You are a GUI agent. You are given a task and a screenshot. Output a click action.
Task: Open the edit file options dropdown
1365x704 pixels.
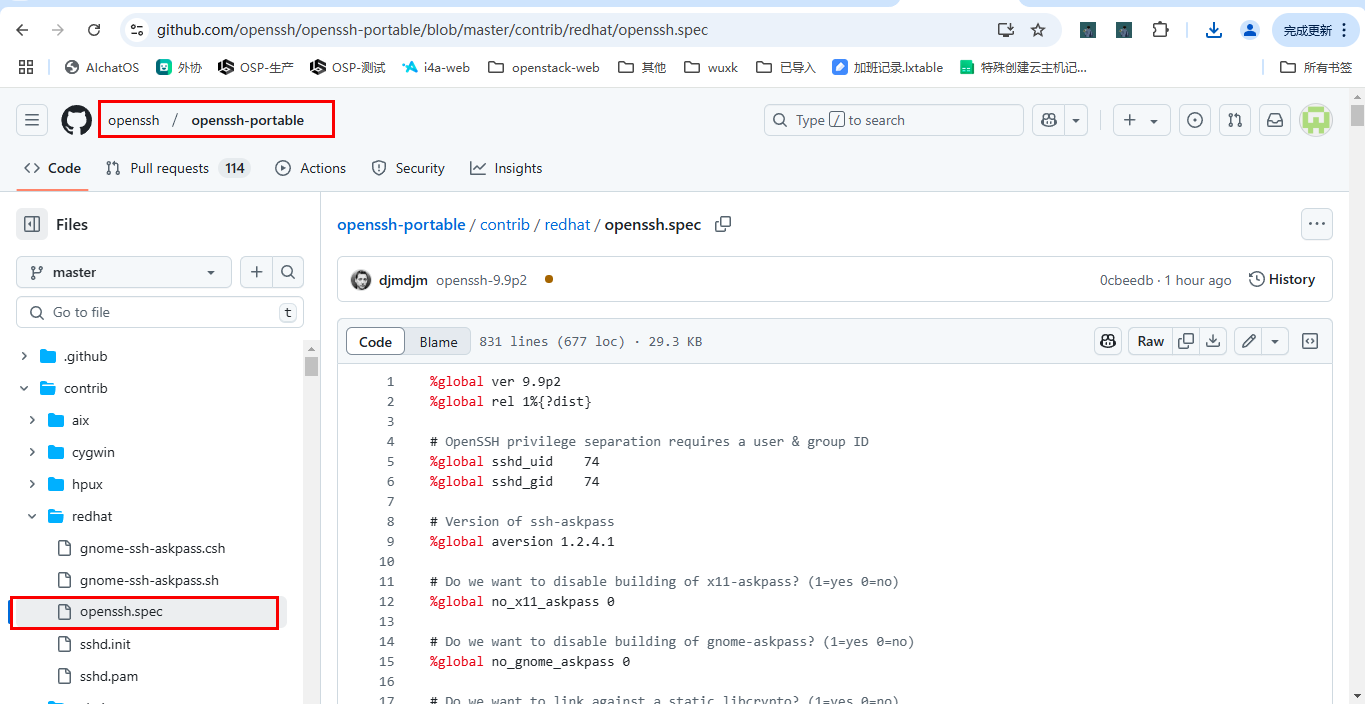pos(1275,341)
